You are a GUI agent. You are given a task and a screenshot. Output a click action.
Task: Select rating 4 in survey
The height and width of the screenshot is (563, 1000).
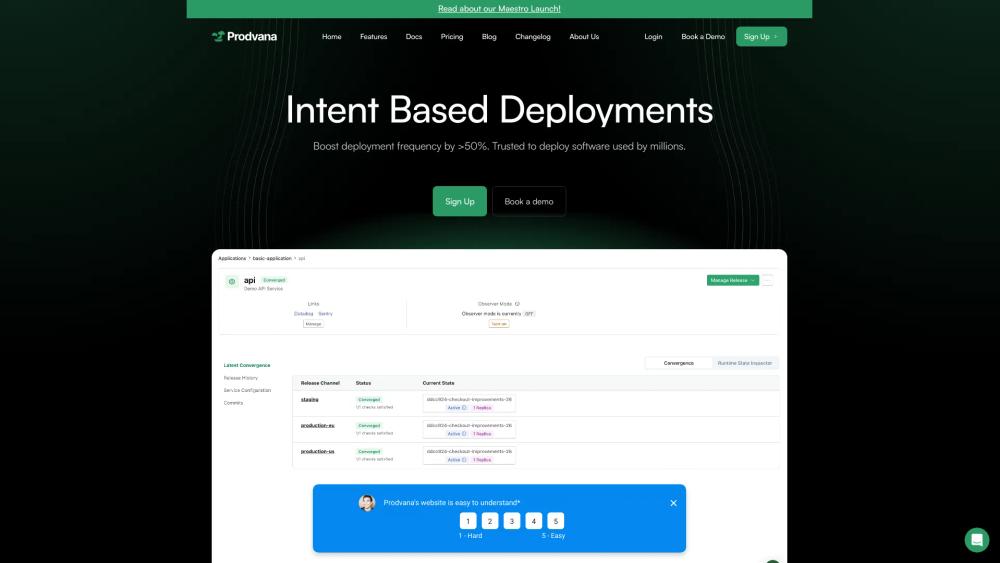[534, 521]
